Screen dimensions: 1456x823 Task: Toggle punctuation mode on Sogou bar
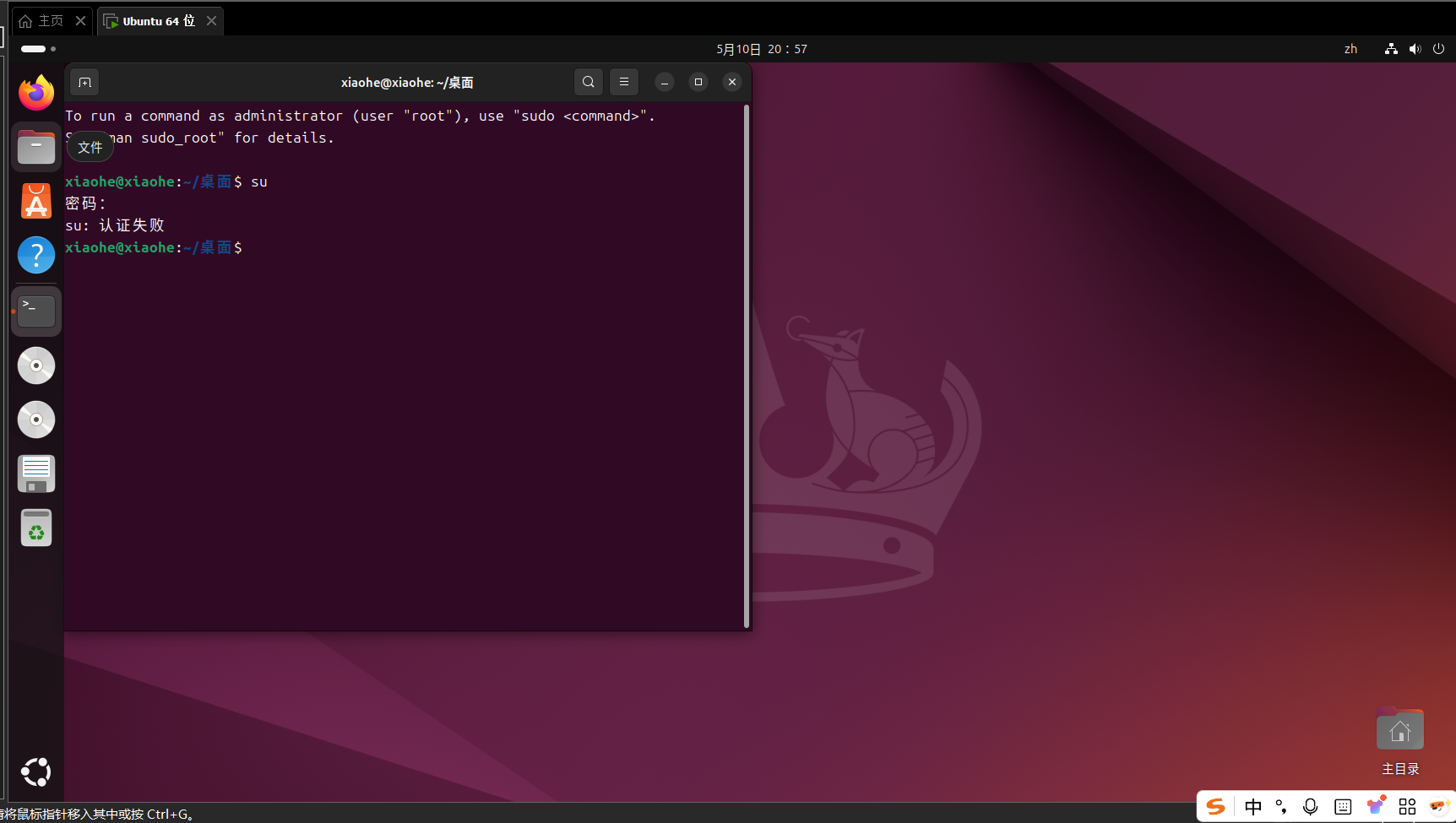point(1281,806)
